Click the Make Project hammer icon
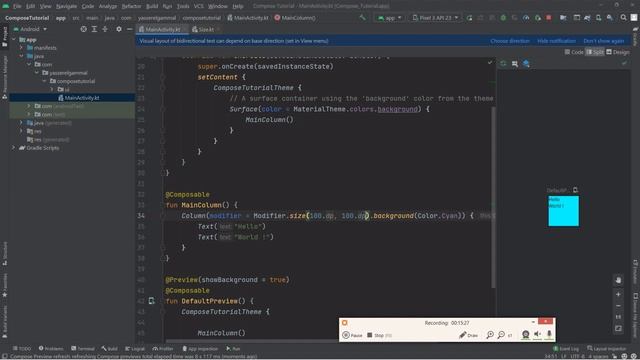The width and height of the screenshot is (640, 360). (x=362, y=18)
